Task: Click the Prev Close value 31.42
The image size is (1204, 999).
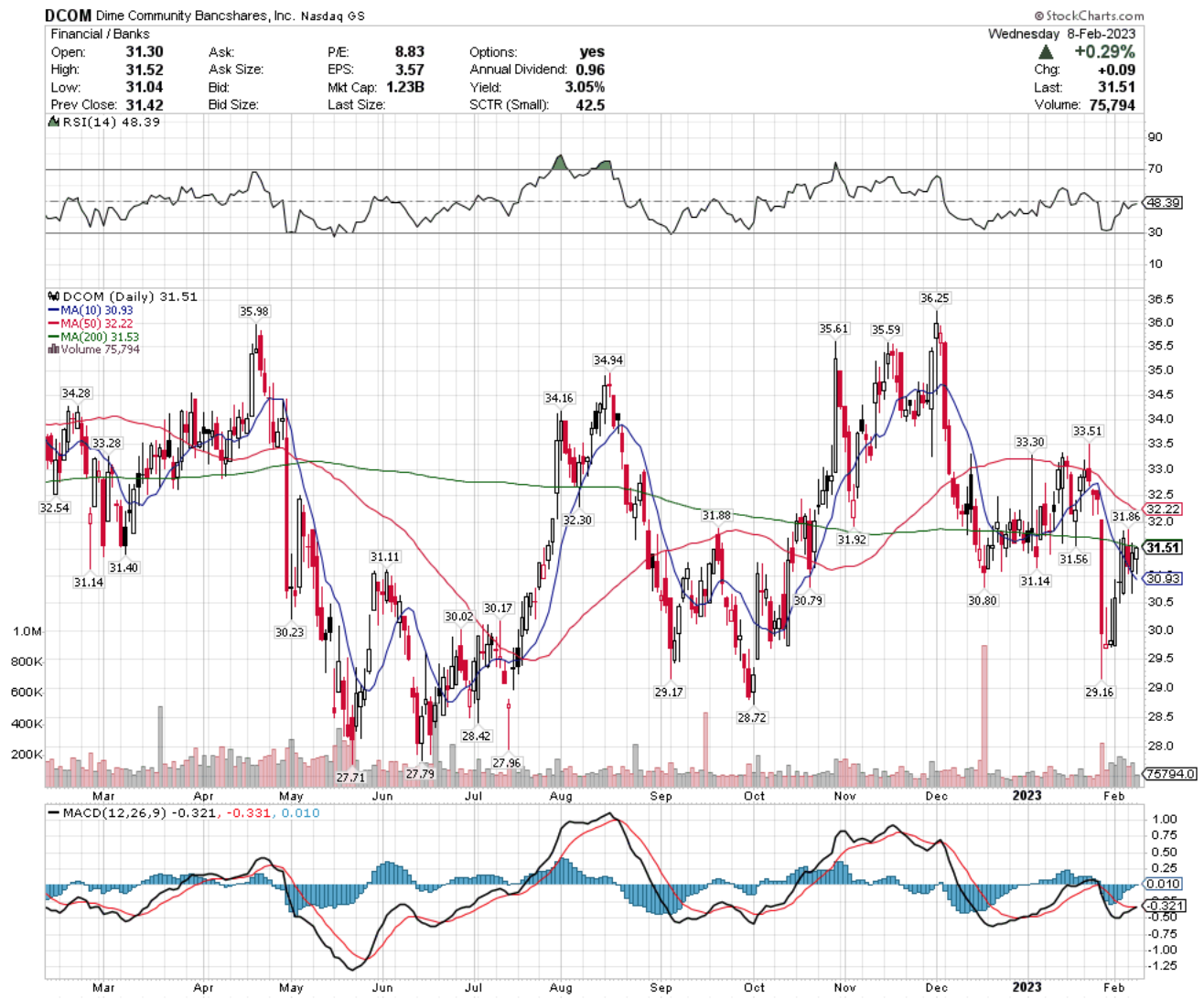Action: (x=145, y=104)
